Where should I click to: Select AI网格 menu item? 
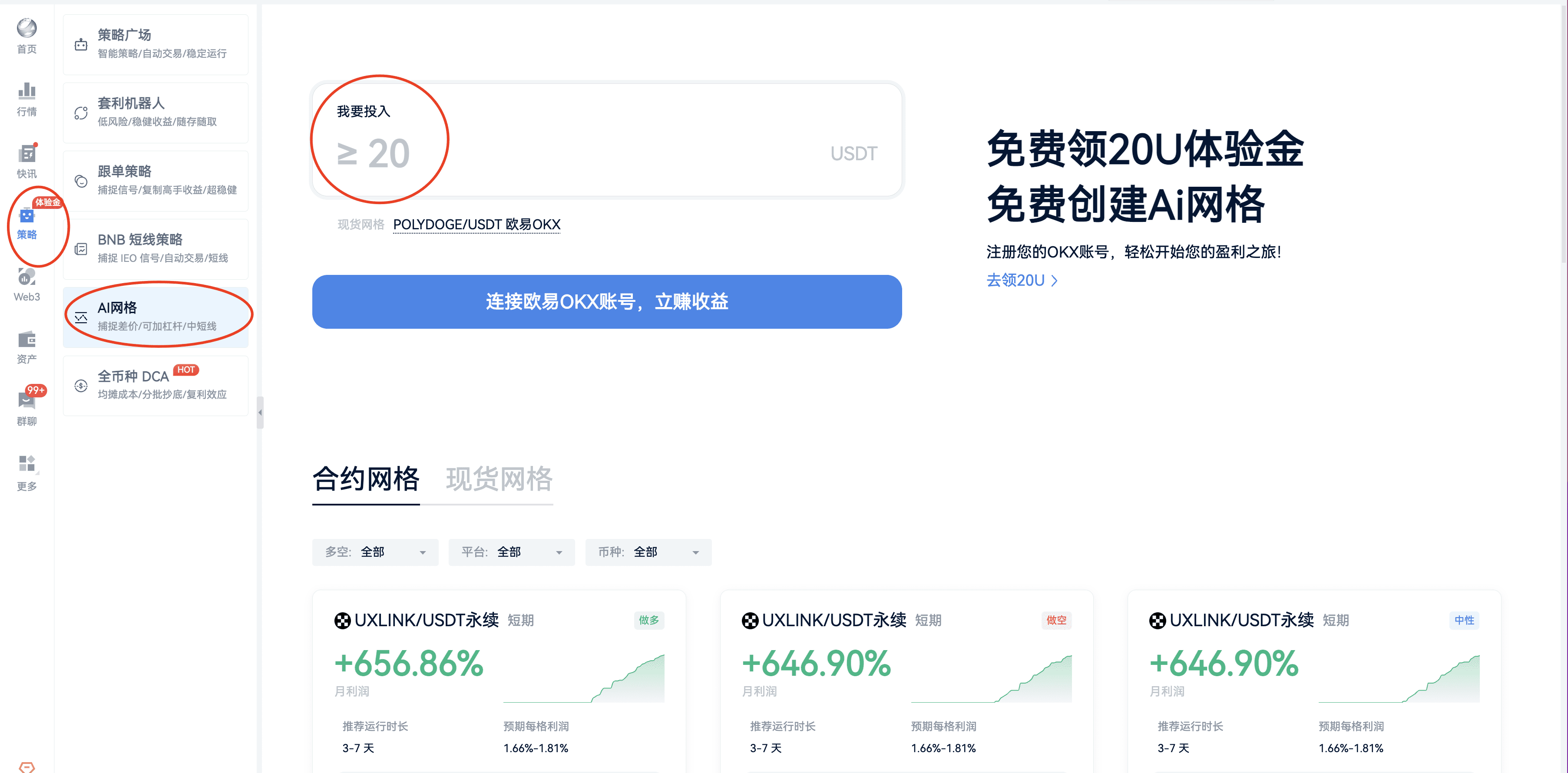tap(155, 317)
